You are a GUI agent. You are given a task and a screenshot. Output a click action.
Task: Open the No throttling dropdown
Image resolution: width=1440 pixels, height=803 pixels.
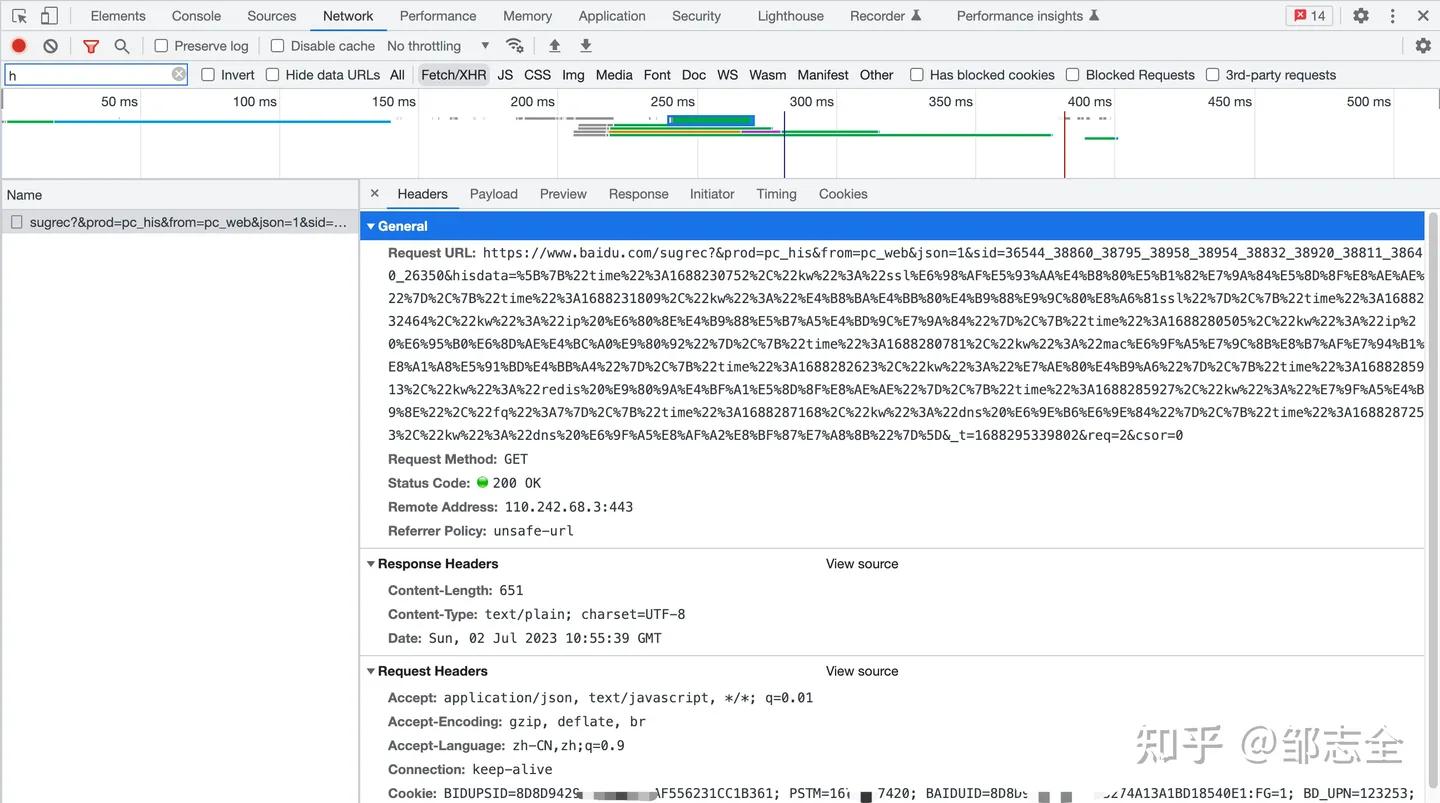pos(438,46)
